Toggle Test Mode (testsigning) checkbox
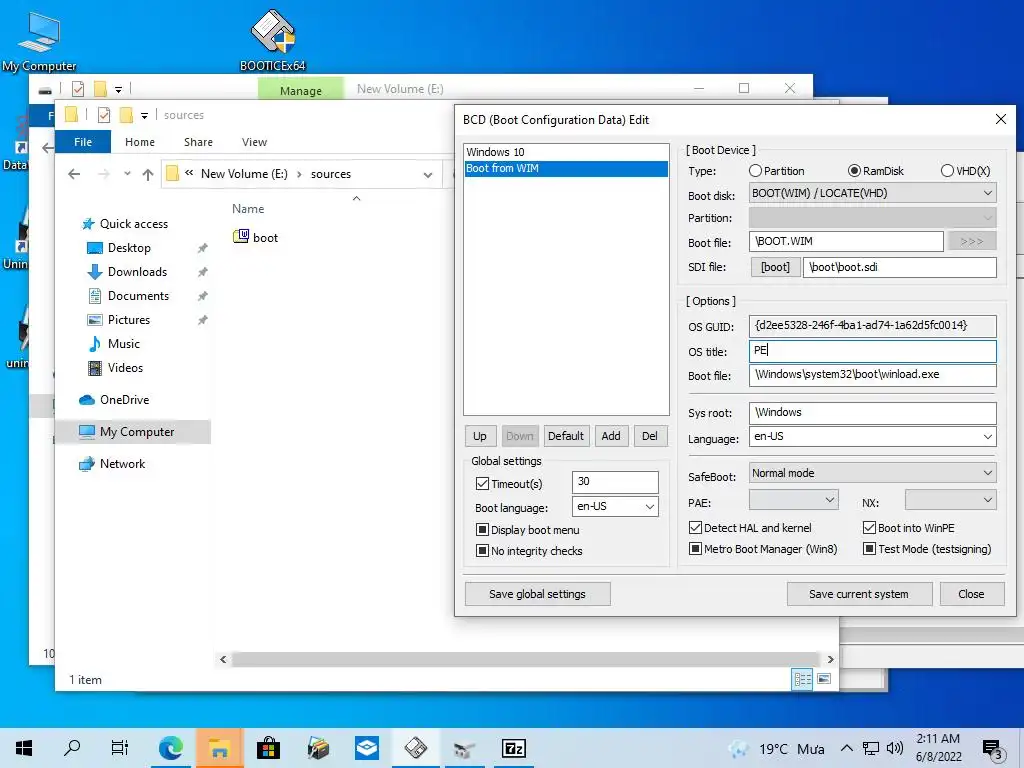The width and height of the screenshot is (1024, 768). (869, 549)
